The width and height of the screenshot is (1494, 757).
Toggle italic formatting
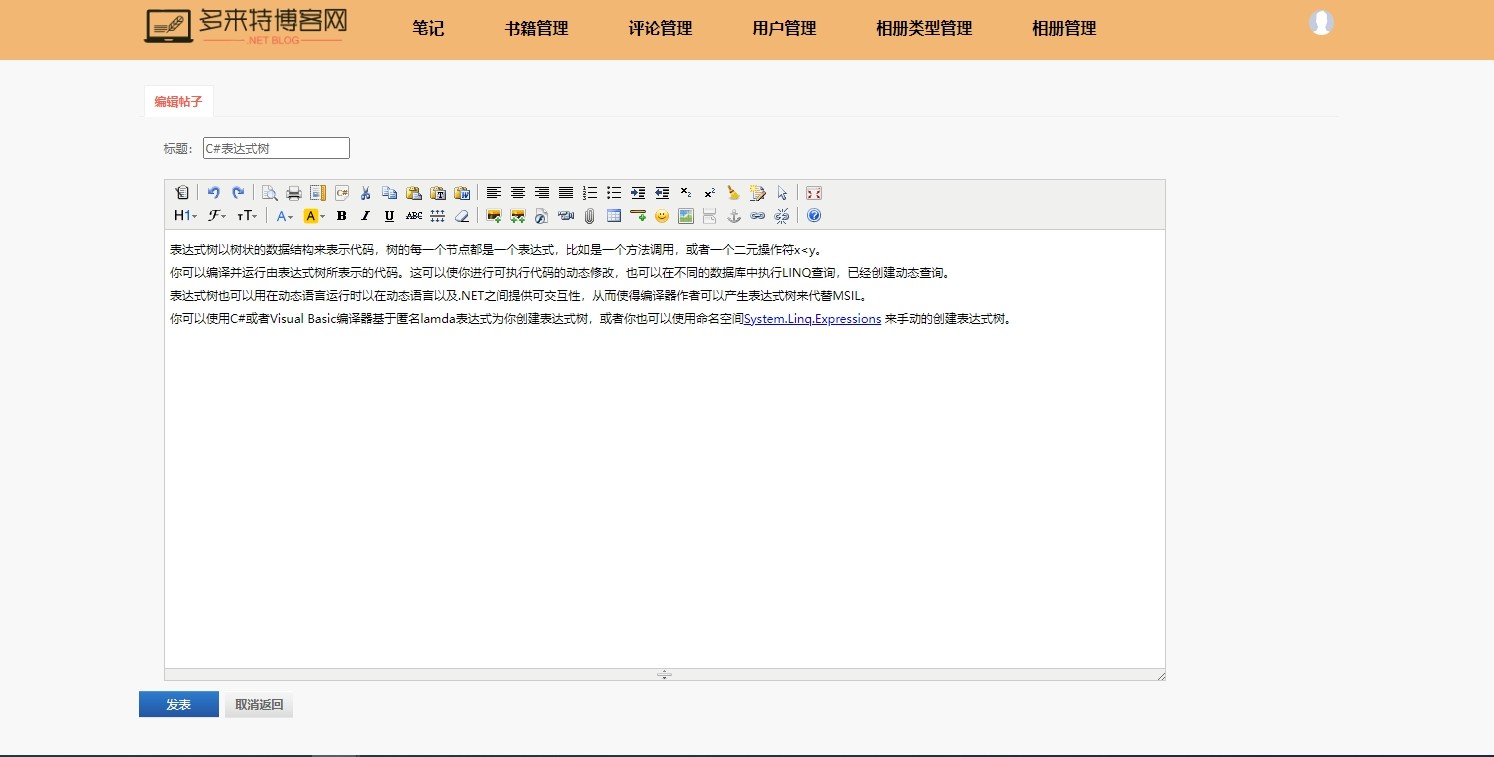(x=365, y=216)
